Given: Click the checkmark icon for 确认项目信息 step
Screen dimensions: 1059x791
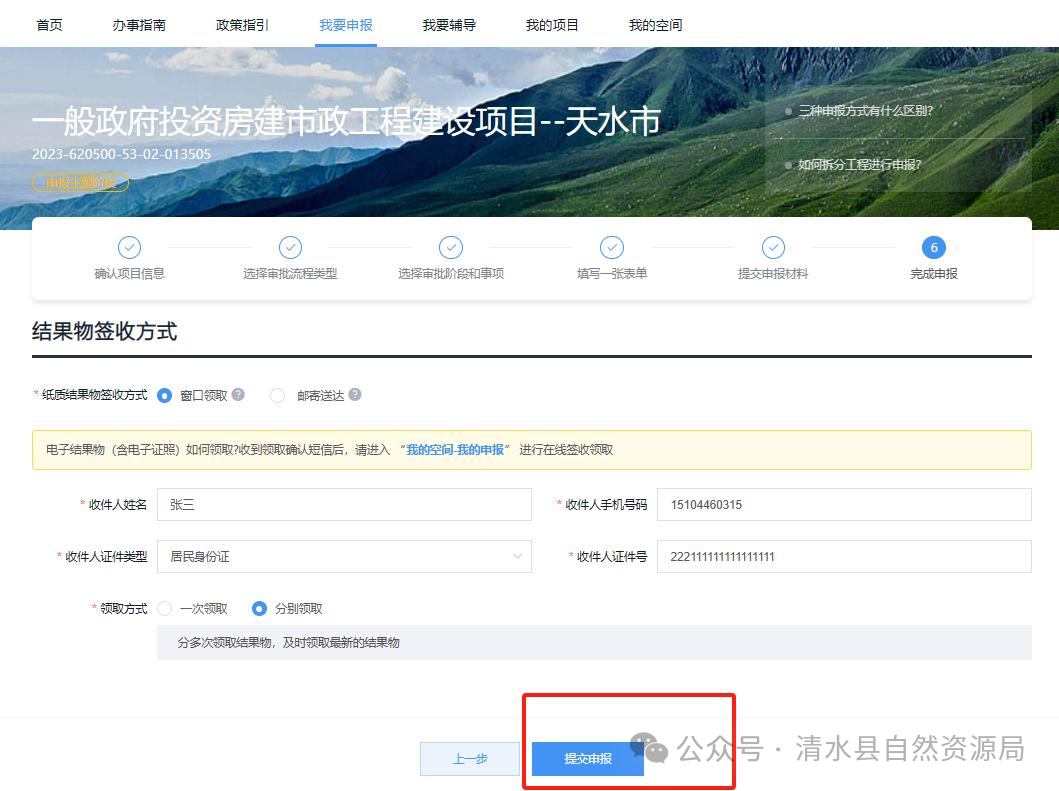Looking at the screenshot, I should [129, 247].
